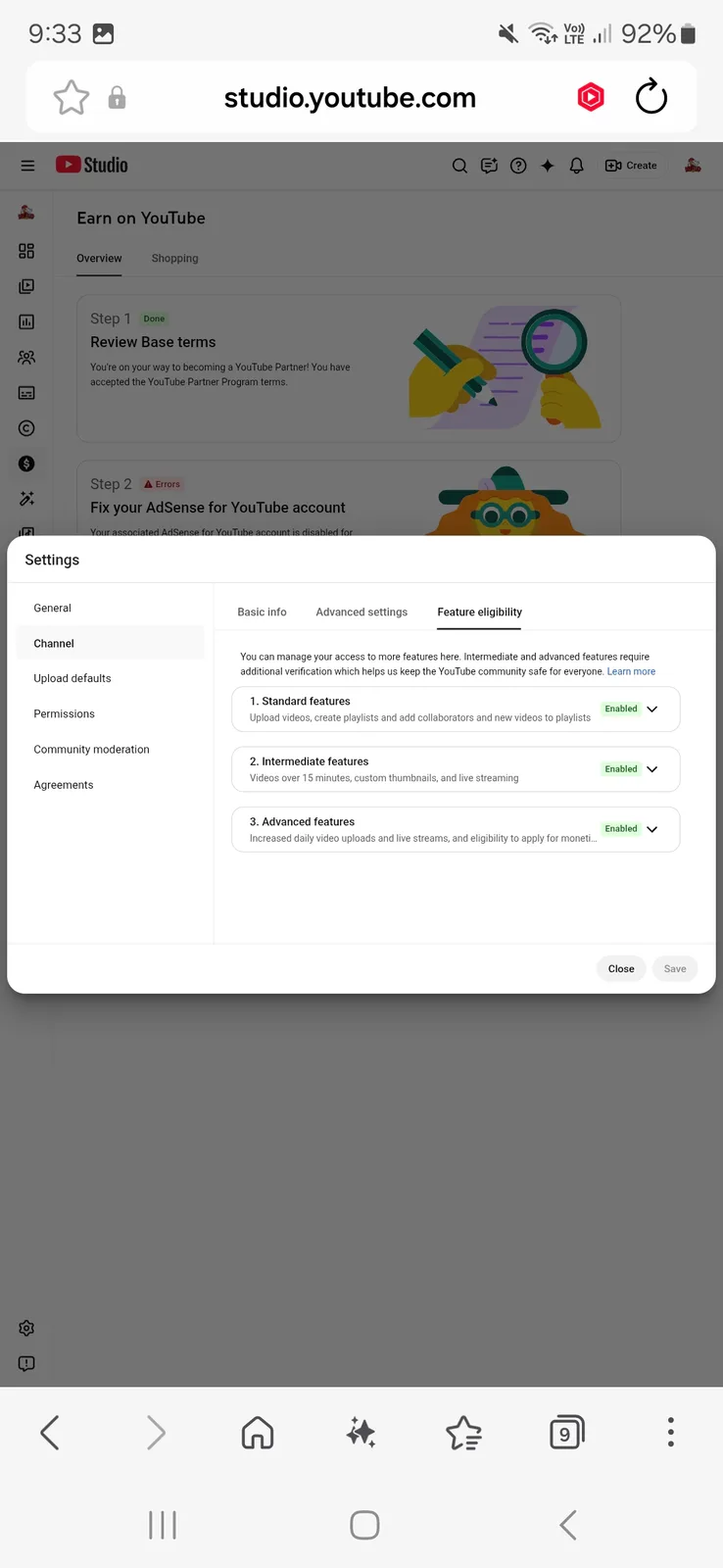The width and height of the screenshot is (723, 1568).
Task: Expand the Standard features section
Action: [456, 710]
